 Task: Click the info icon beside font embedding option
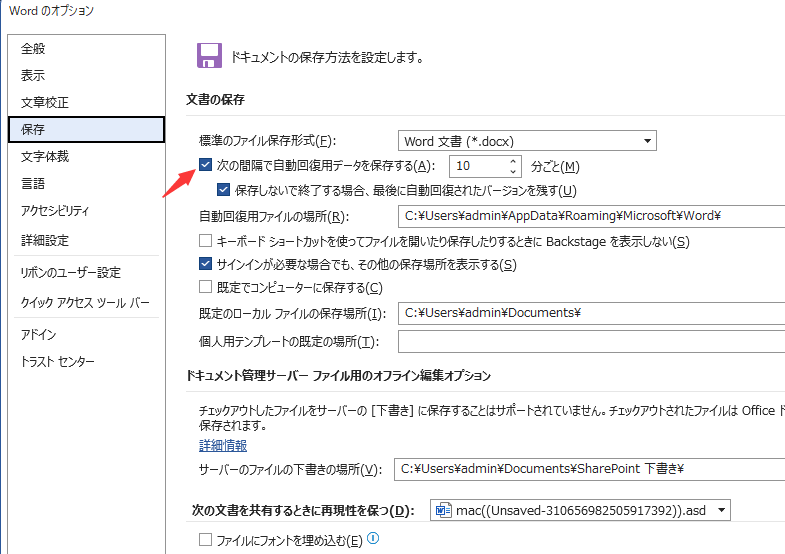373,538
